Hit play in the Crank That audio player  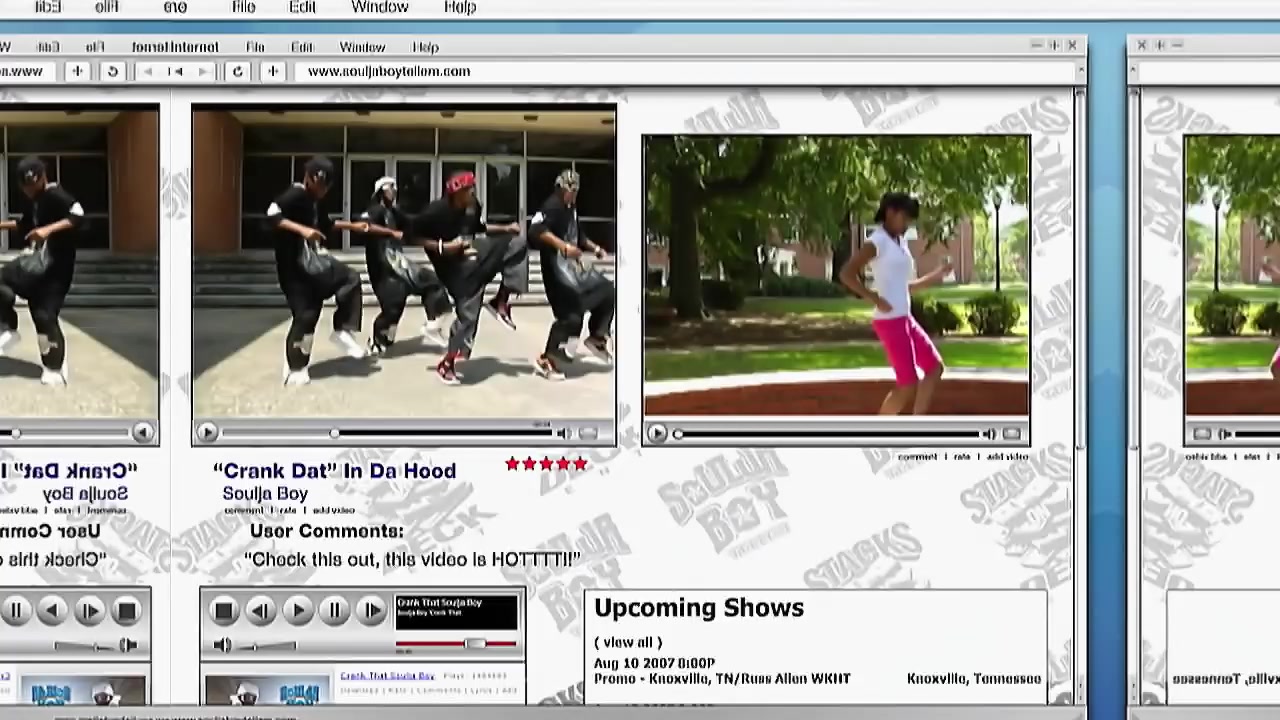(x=298, y=610)
